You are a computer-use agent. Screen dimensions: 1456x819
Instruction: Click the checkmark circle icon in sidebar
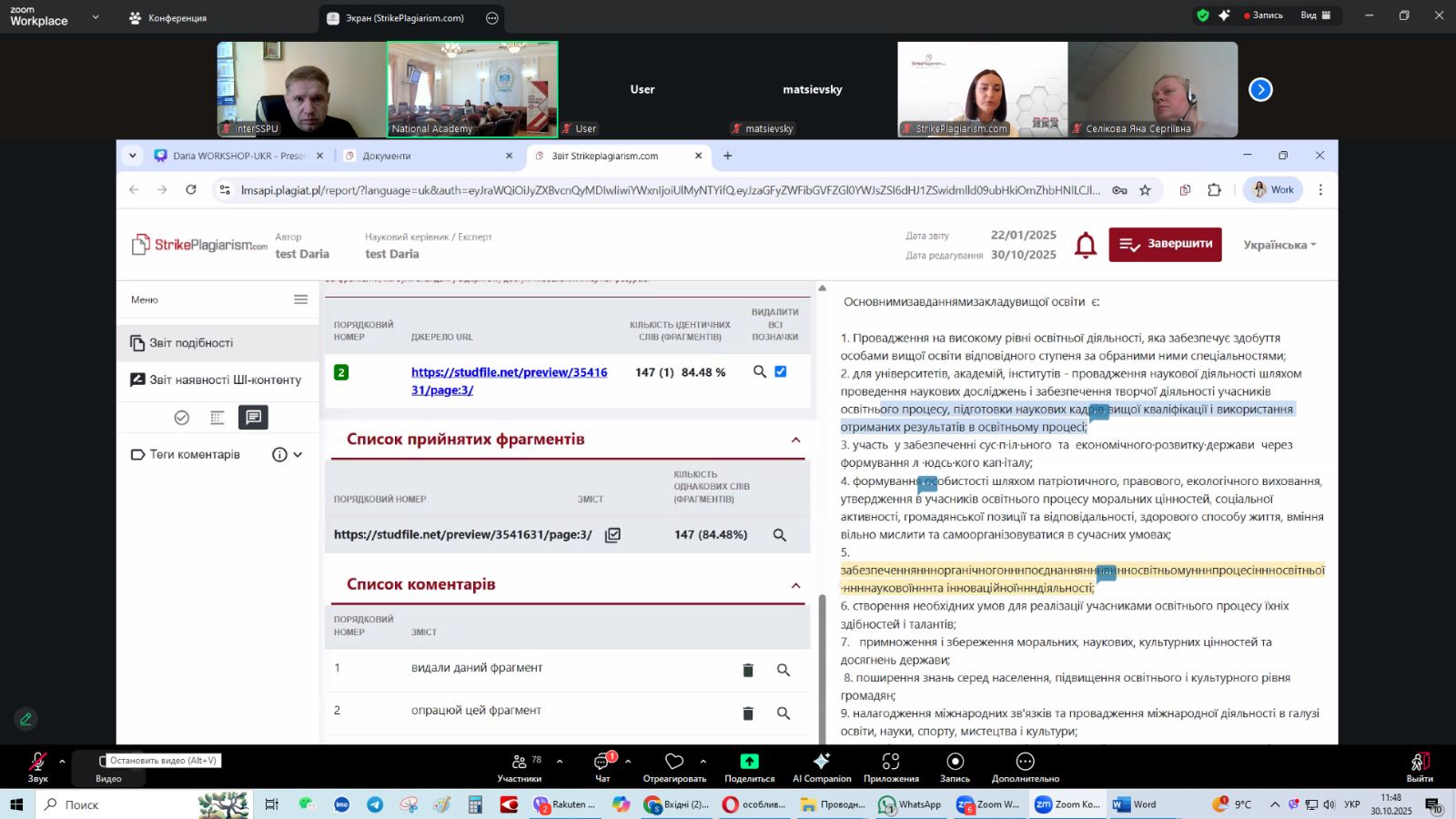(182, 418)
